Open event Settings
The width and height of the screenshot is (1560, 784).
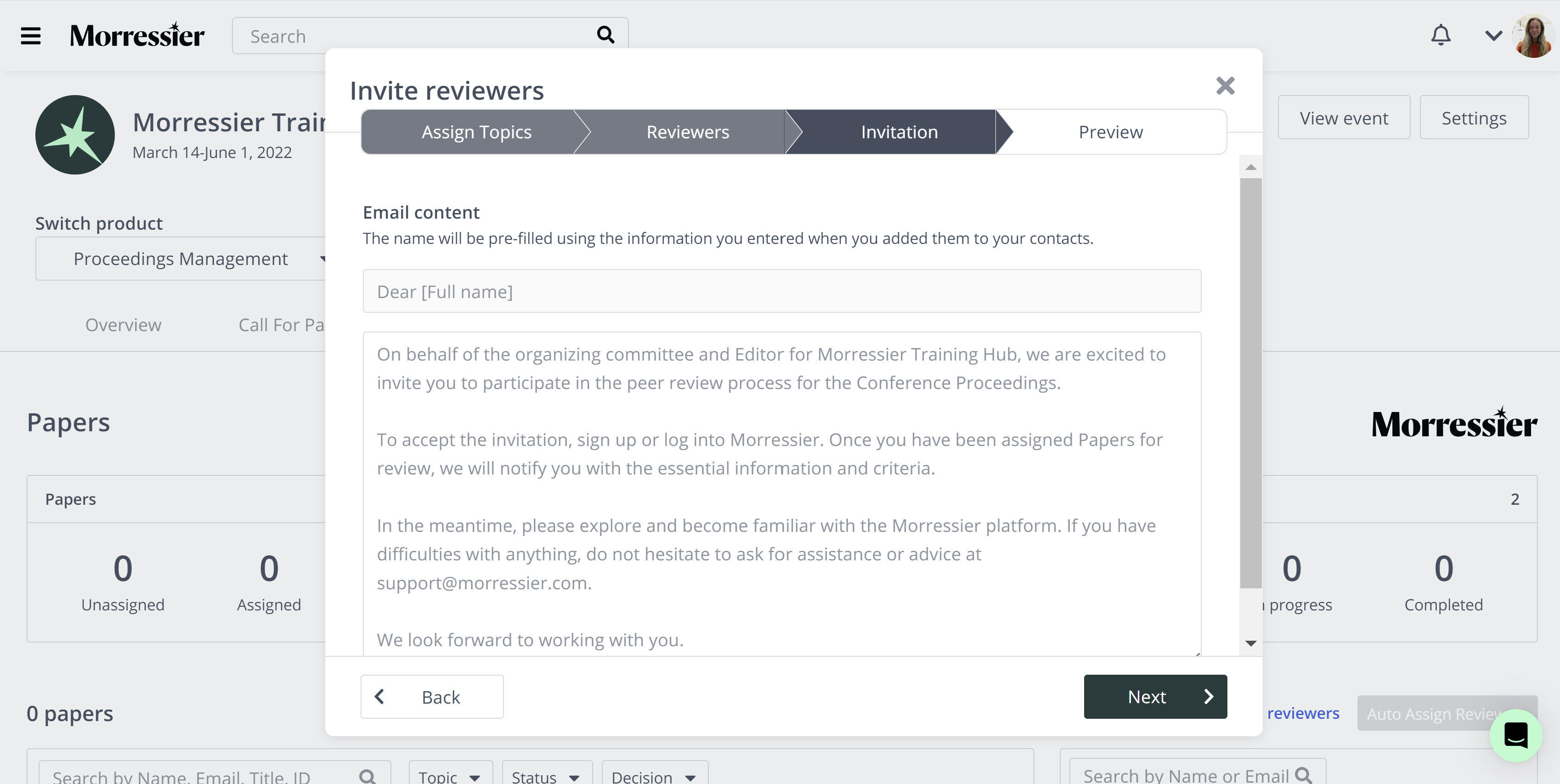click(1473, 118)
